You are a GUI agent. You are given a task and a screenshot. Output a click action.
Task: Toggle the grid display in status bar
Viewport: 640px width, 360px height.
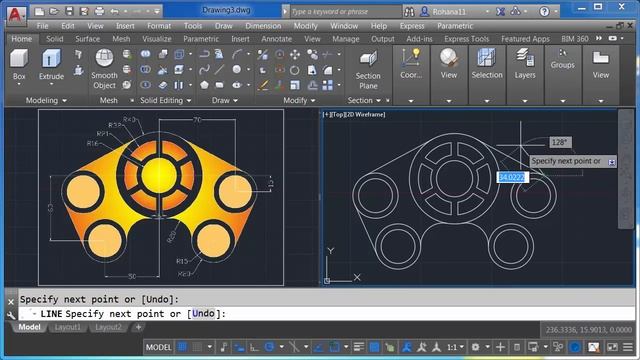(x=182, y=347)
